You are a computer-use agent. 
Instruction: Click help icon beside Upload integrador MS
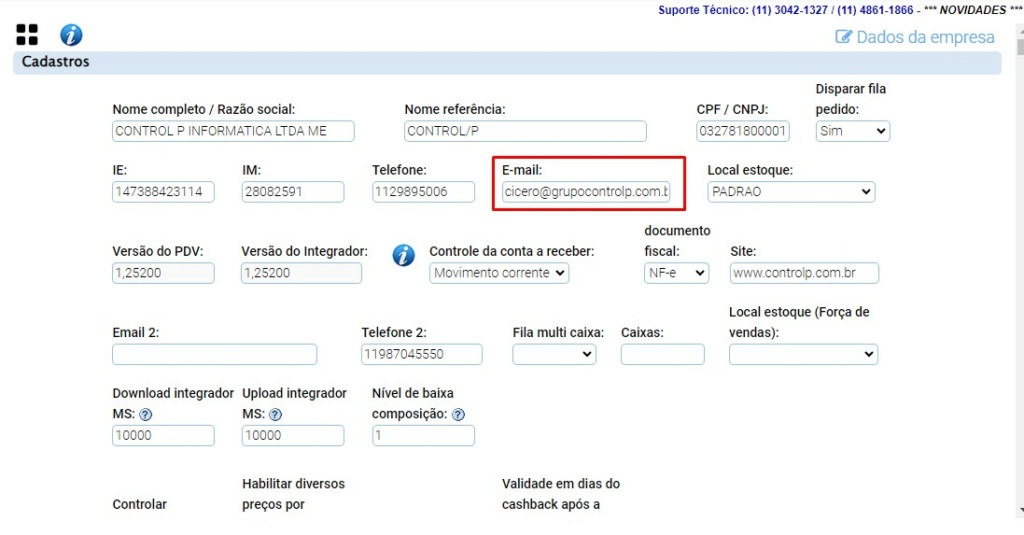point(276,415)
